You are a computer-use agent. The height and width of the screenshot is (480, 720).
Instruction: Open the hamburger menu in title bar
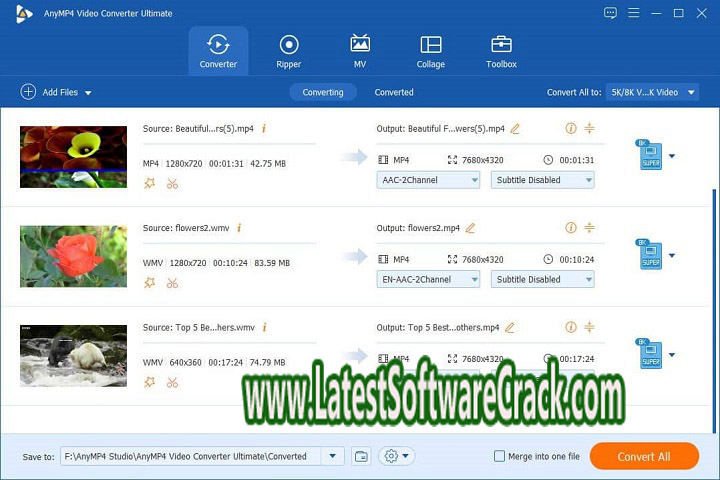coord(634,13)
